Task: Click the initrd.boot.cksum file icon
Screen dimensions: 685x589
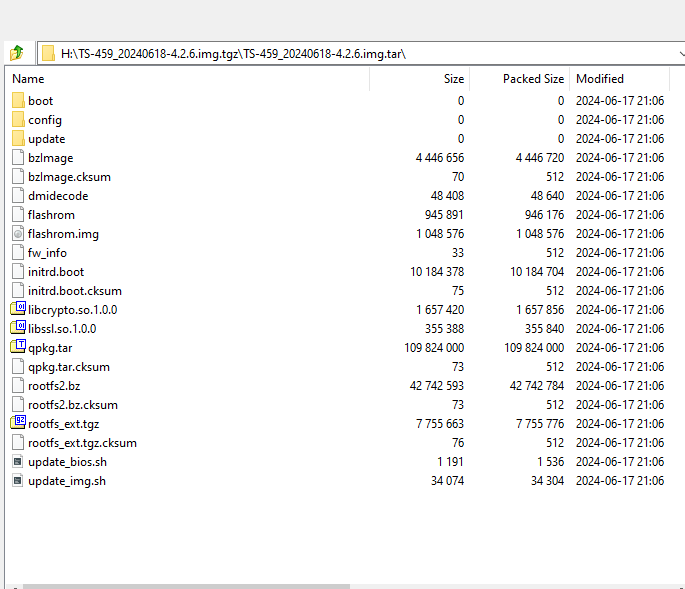Action: tap(18, 291)
